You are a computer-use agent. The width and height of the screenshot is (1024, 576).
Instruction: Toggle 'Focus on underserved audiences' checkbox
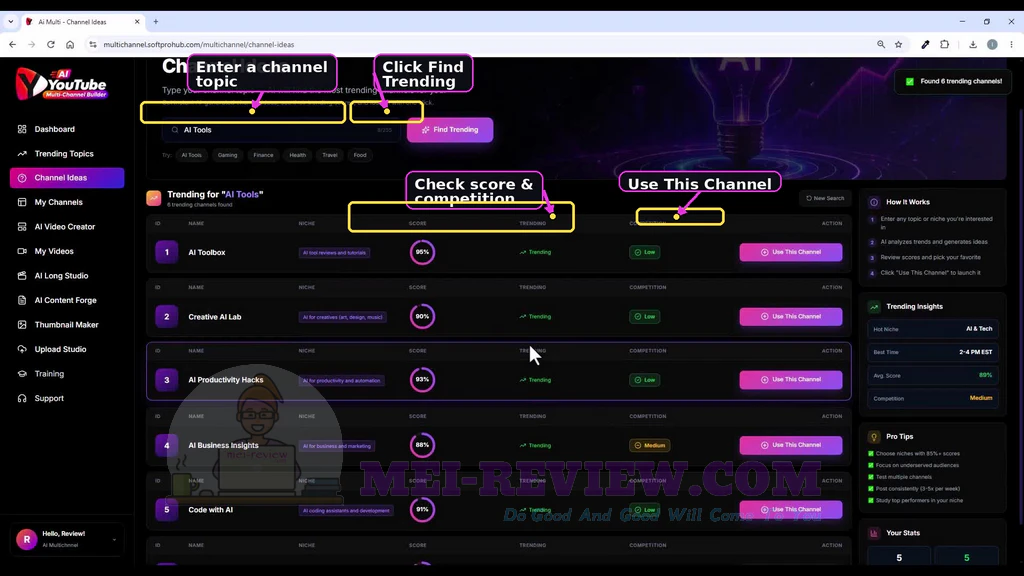click(x=871, y=466)
